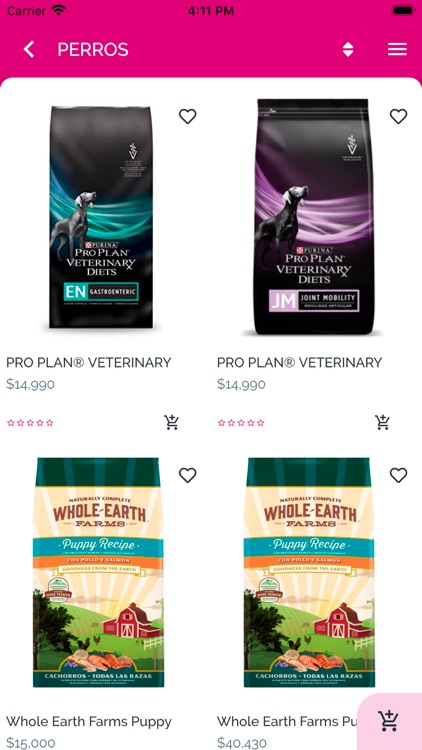The width and height of the screenshot is (422, 750).
Task: Open the hamburger menu in header
Action: 397,49
